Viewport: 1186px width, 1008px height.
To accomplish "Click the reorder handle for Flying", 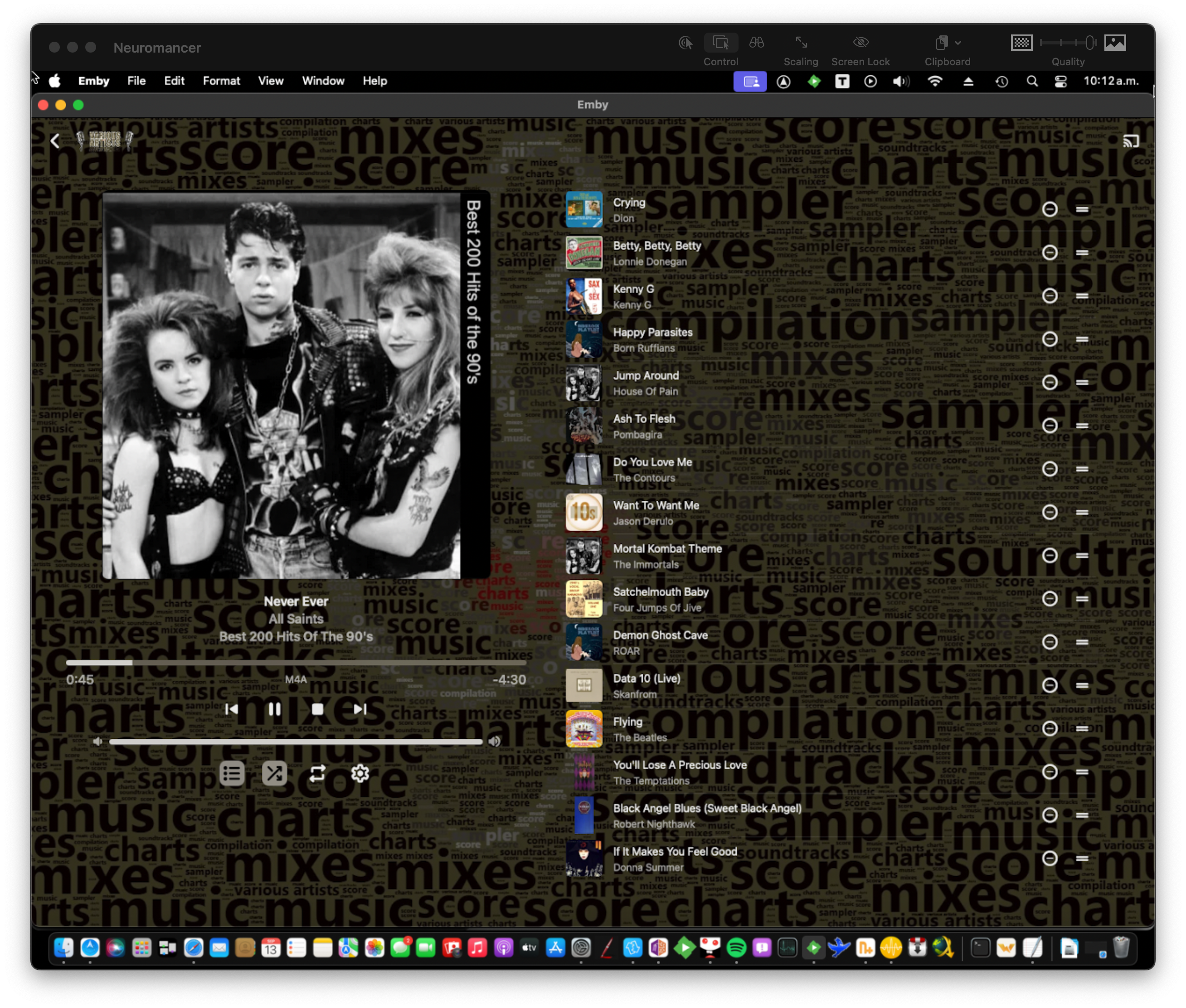I will pos(1081,728).
